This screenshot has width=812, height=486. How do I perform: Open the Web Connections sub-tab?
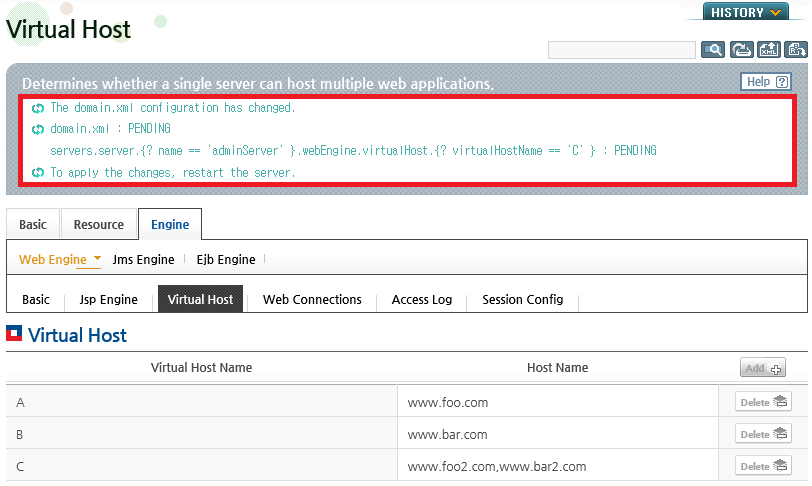pyautogui.click(x=312, y=299)
